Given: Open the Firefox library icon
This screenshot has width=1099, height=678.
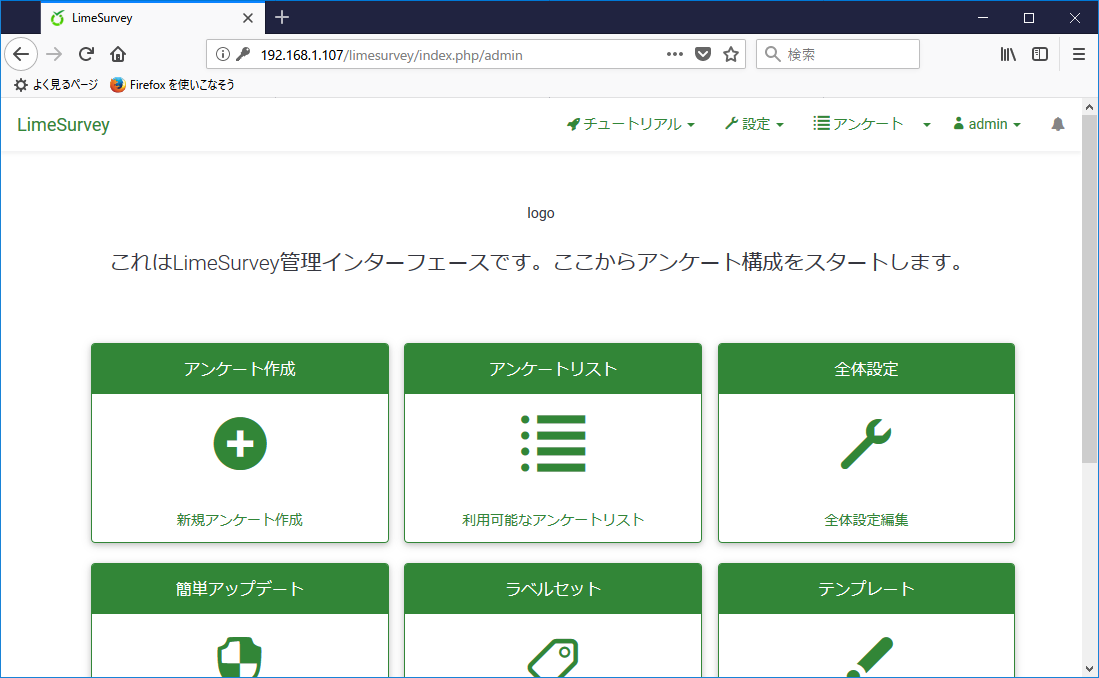Looking at the screenshot, I should point(1008,54).
